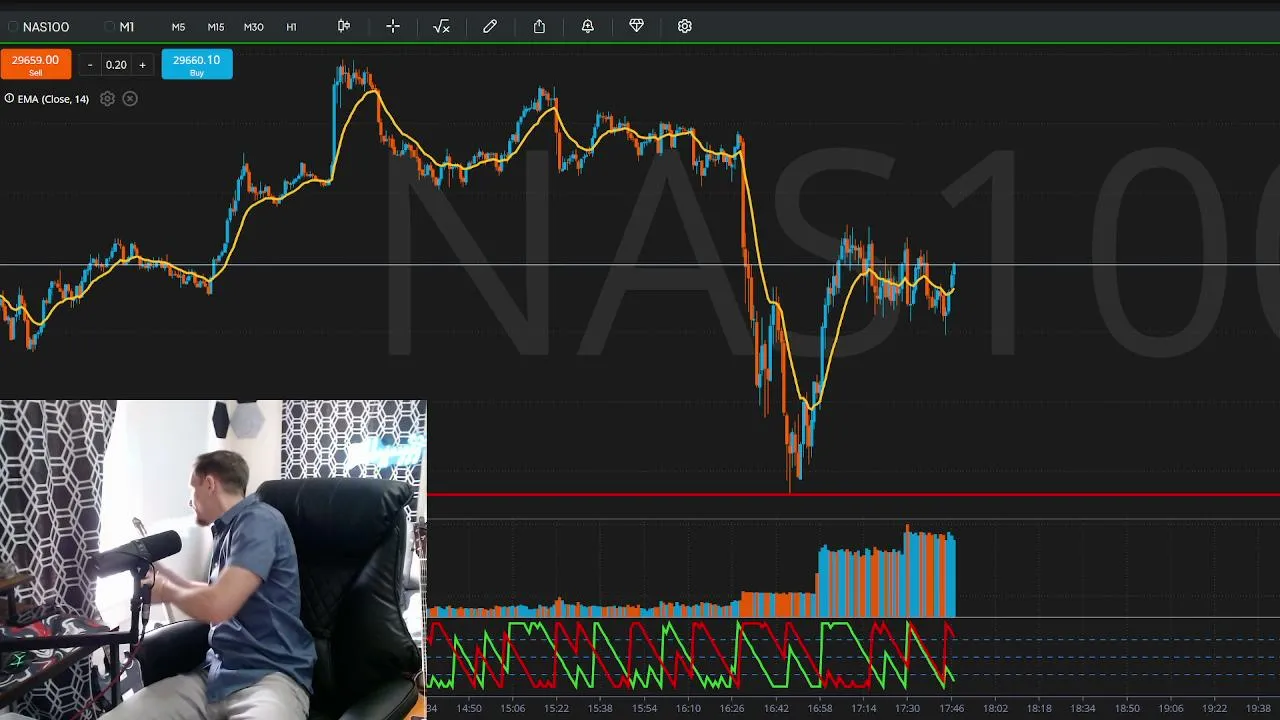Switch to the H1 timeframe
The height and width of the screenshot is (720, 1280).
tap(292, 27)
